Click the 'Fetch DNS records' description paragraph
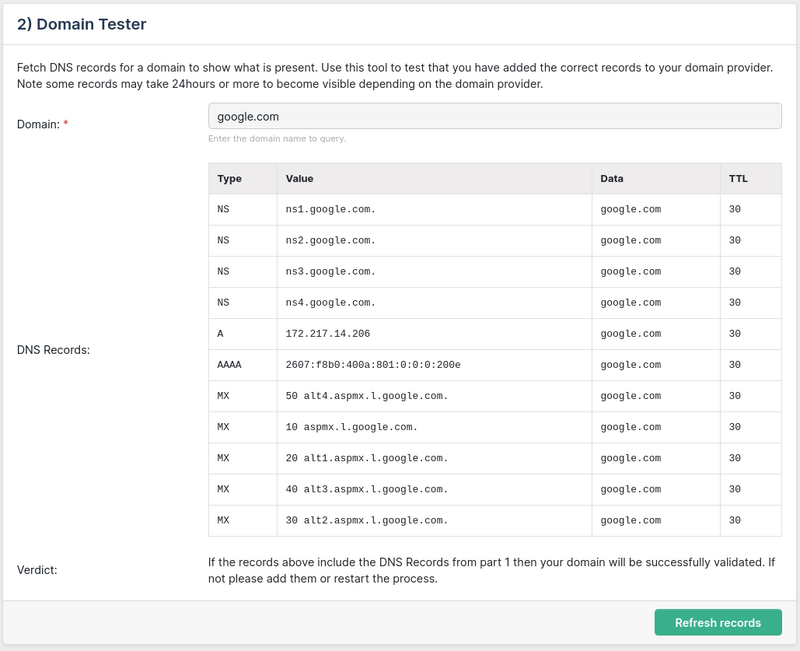This screenshot has height=651, width=800. pos(395,76)
